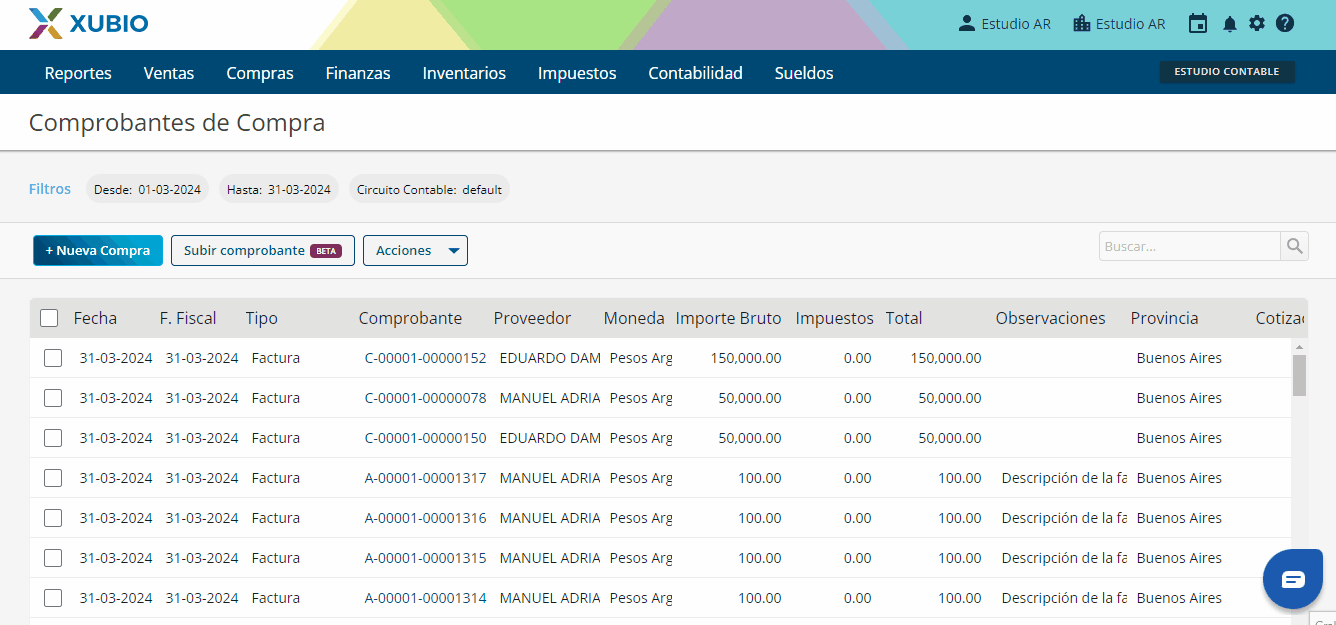
Task: Click the Xubio logo
Action: 89,24
